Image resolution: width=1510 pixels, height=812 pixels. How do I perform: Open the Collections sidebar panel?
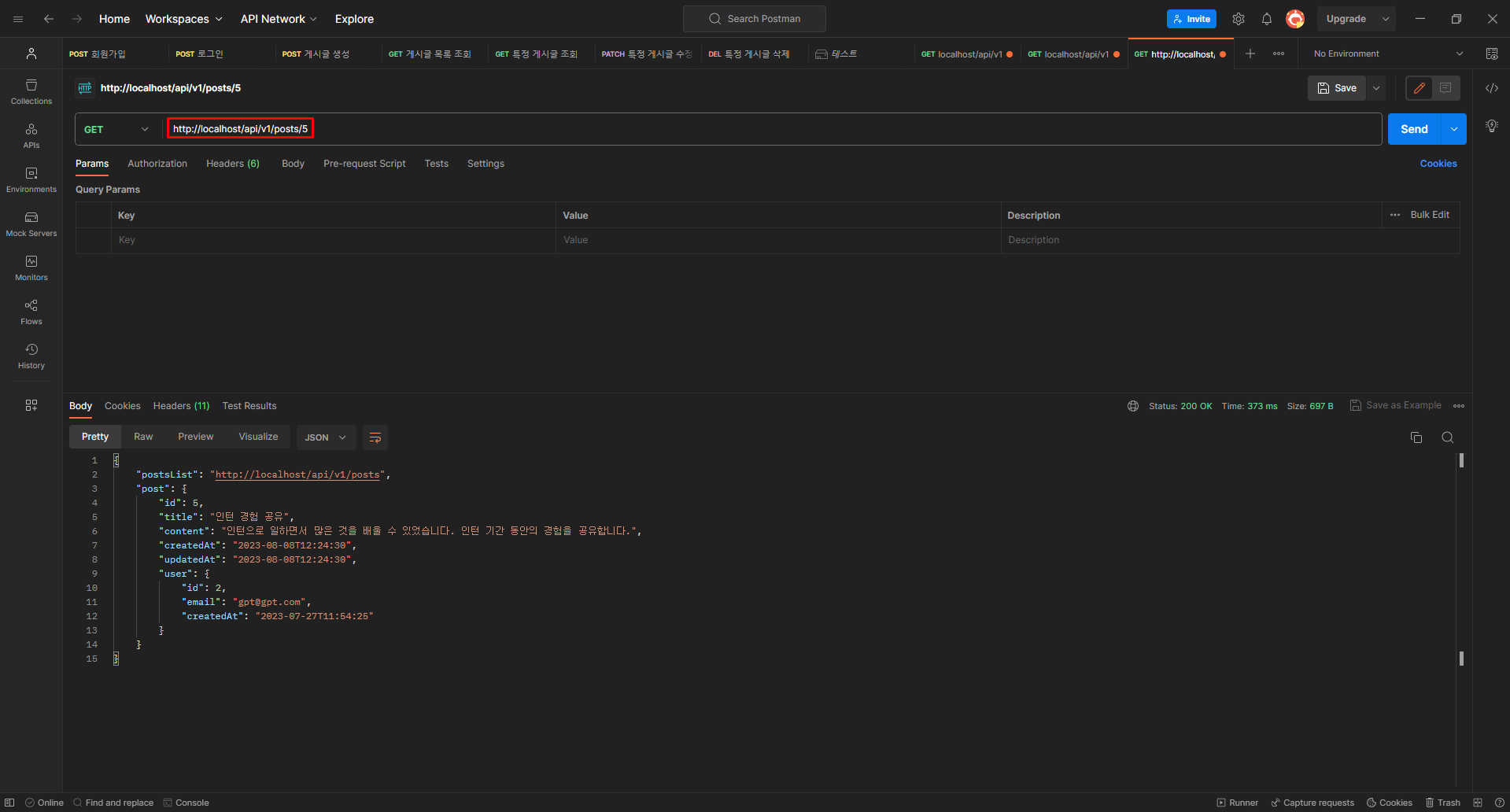[31, 92]
